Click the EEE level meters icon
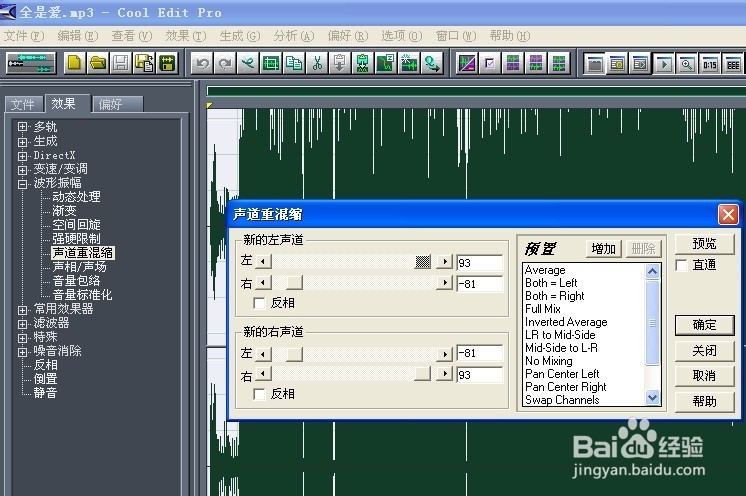The image size is (746, 496). (733, 64)
